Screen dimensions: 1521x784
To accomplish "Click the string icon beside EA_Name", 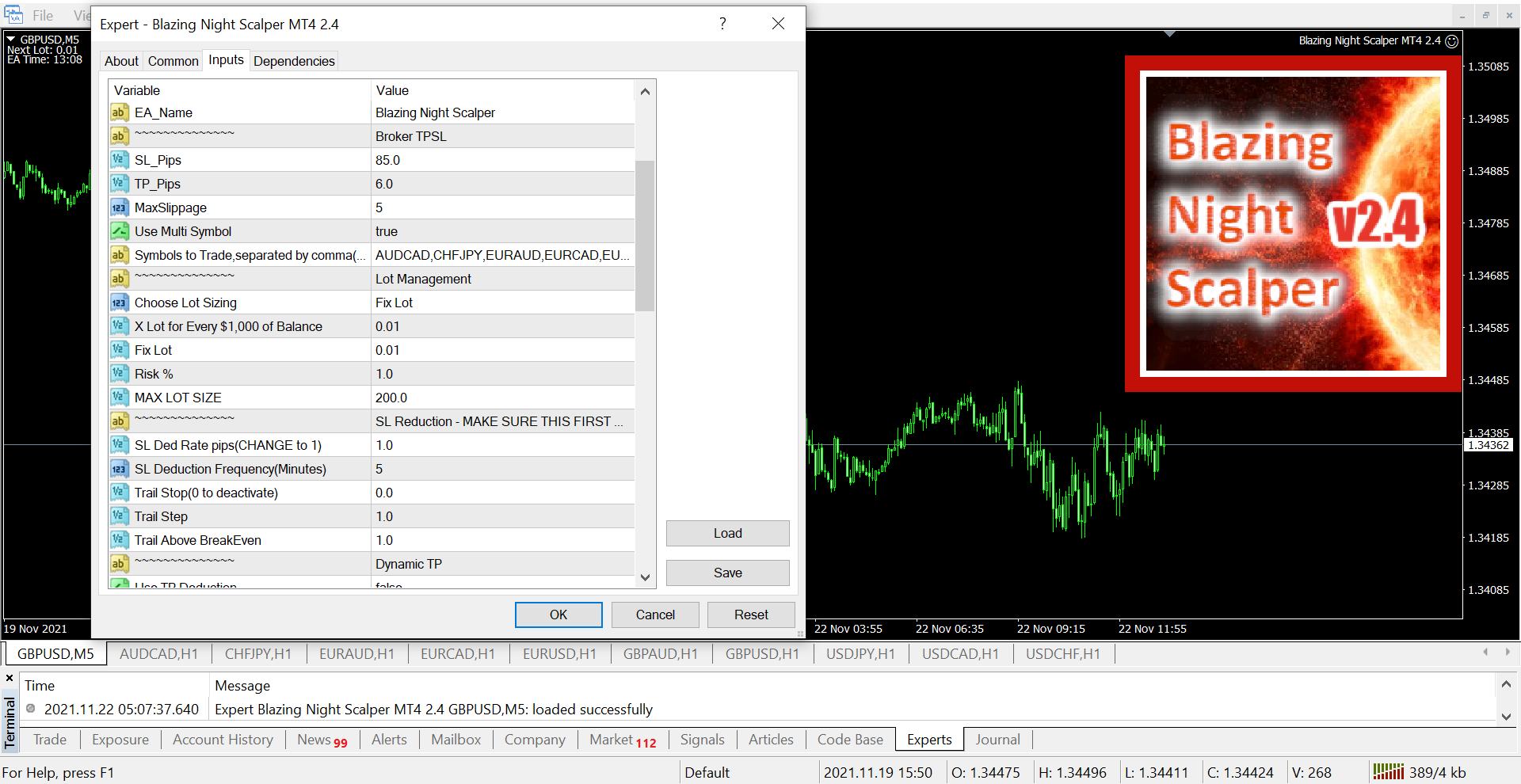I will tap(119, 112).
